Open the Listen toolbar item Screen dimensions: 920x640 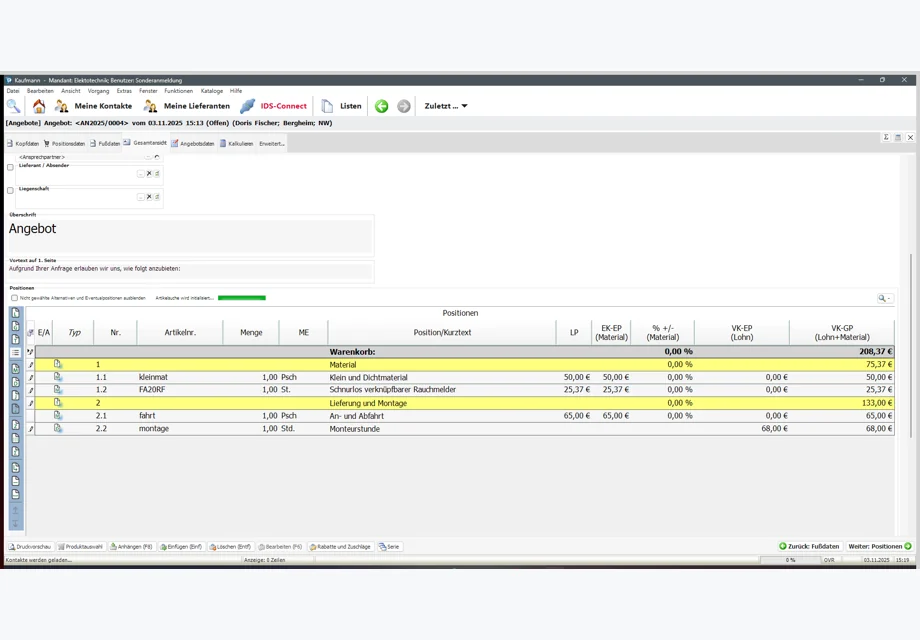(x=342, y=106)
